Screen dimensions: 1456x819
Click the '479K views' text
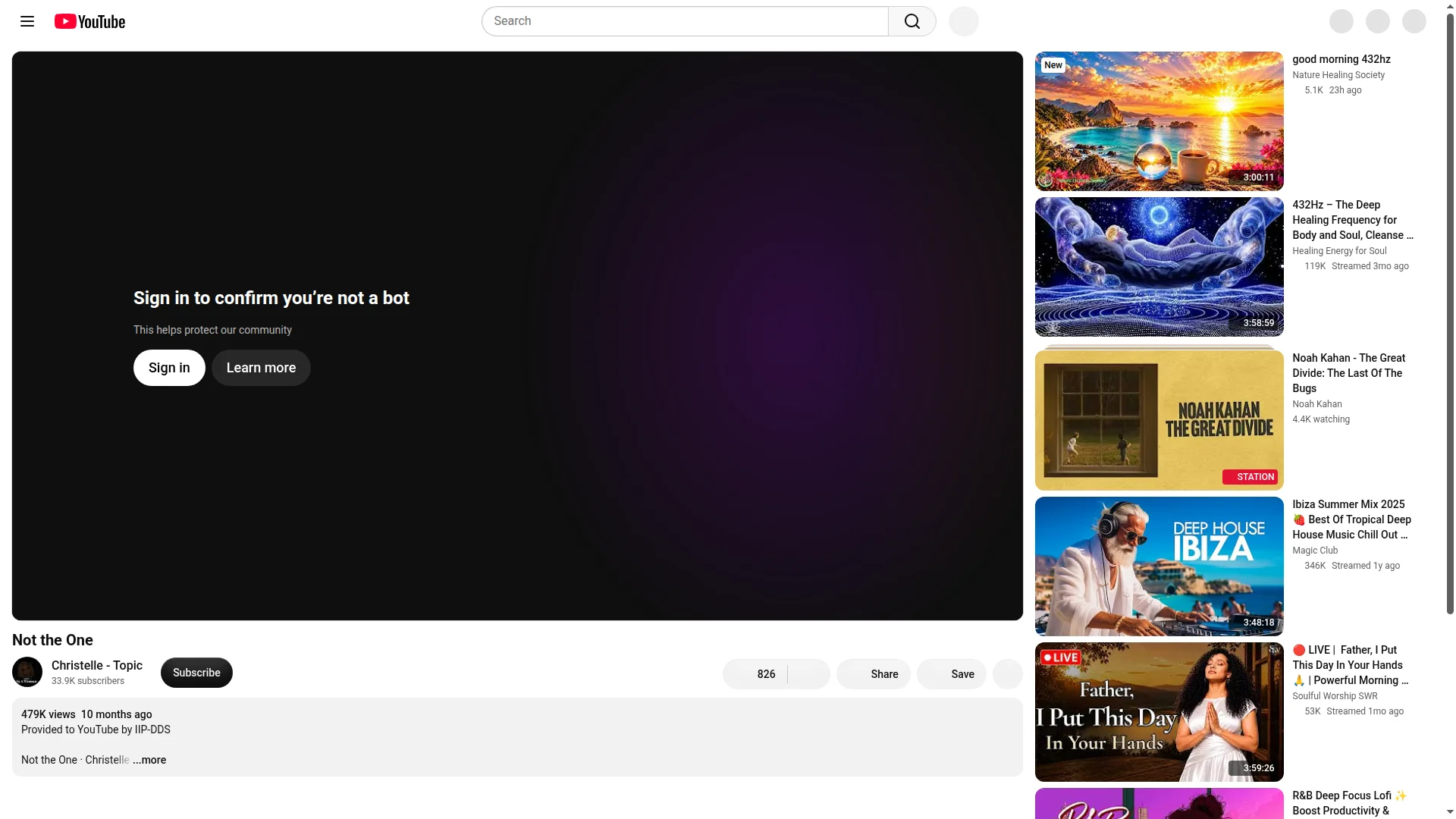click(x=49, y=714)
